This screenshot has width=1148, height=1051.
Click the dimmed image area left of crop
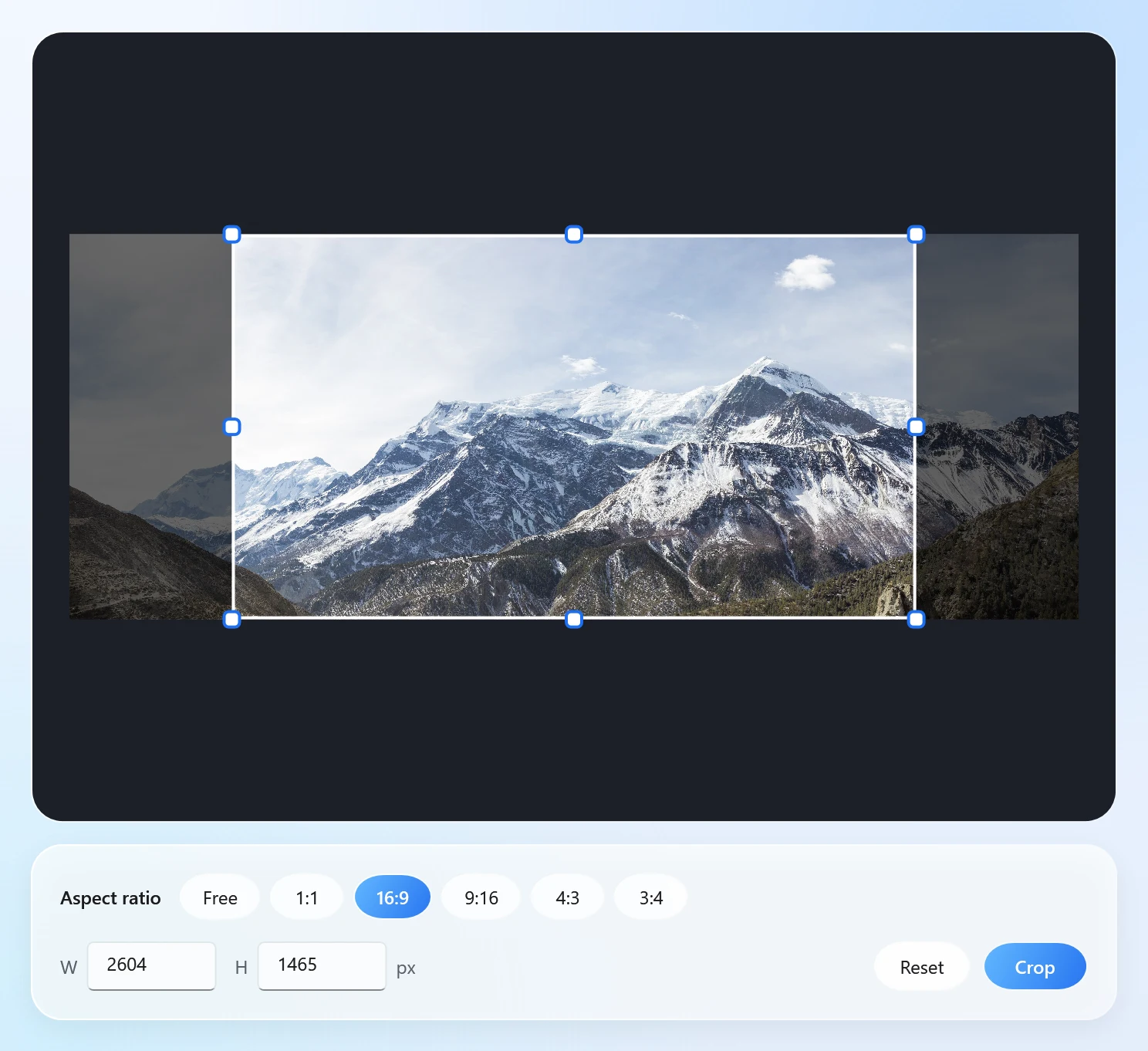150,427
